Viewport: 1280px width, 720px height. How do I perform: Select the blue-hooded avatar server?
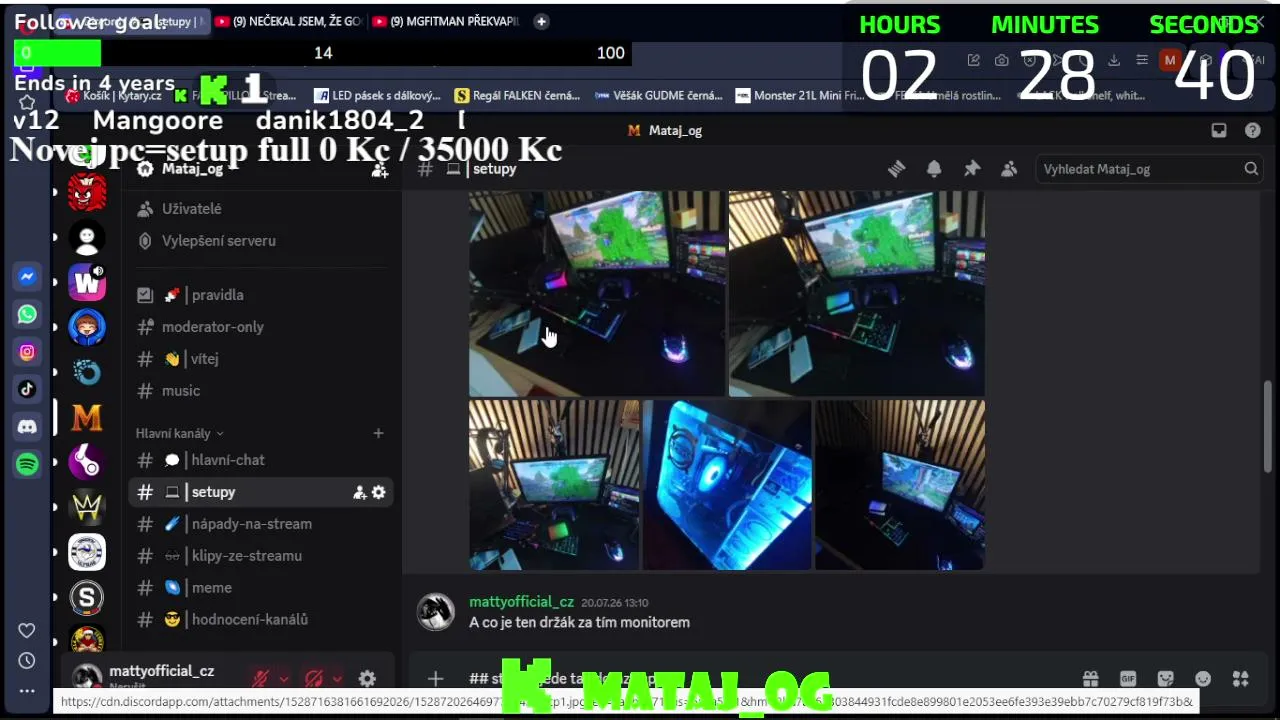pyautogui.click(x=87, y=328)
